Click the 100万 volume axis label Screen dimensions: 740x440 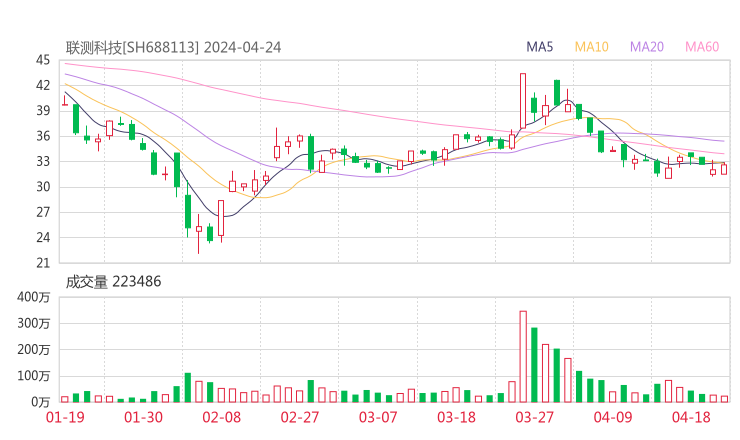tap(34, 376)
